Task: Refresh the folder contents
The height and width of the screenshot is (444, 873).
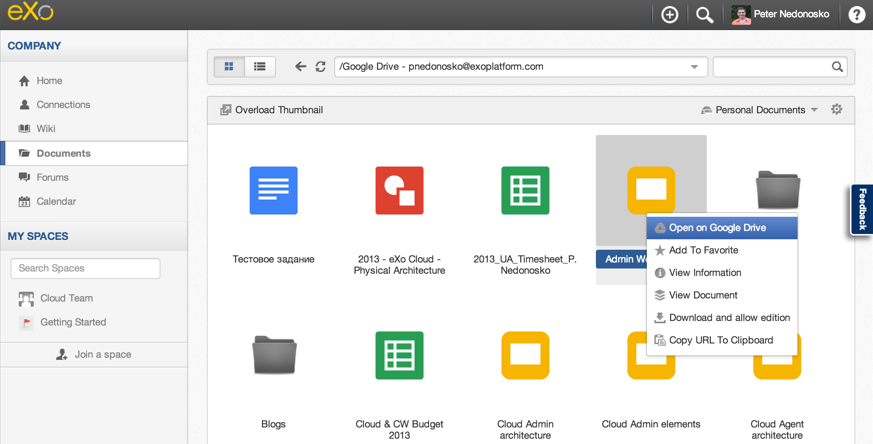Action: tap(320, 67)
